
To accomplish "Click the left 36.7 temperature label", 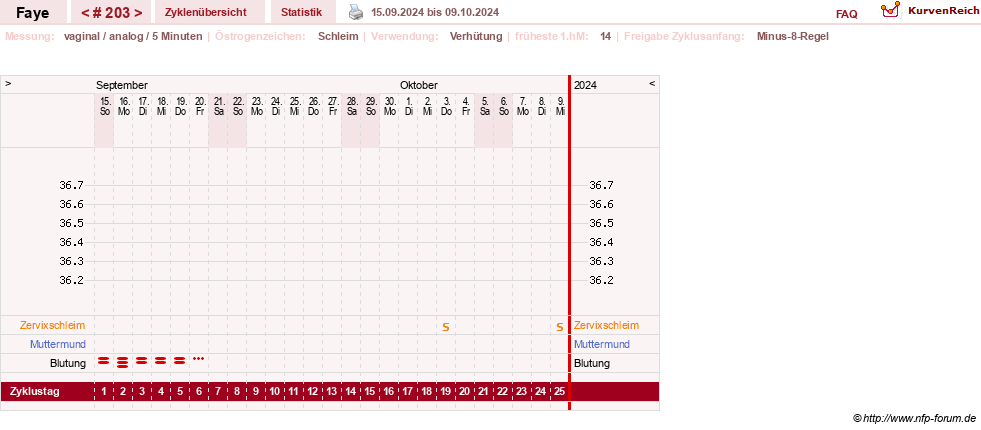I will coord(71,185).
